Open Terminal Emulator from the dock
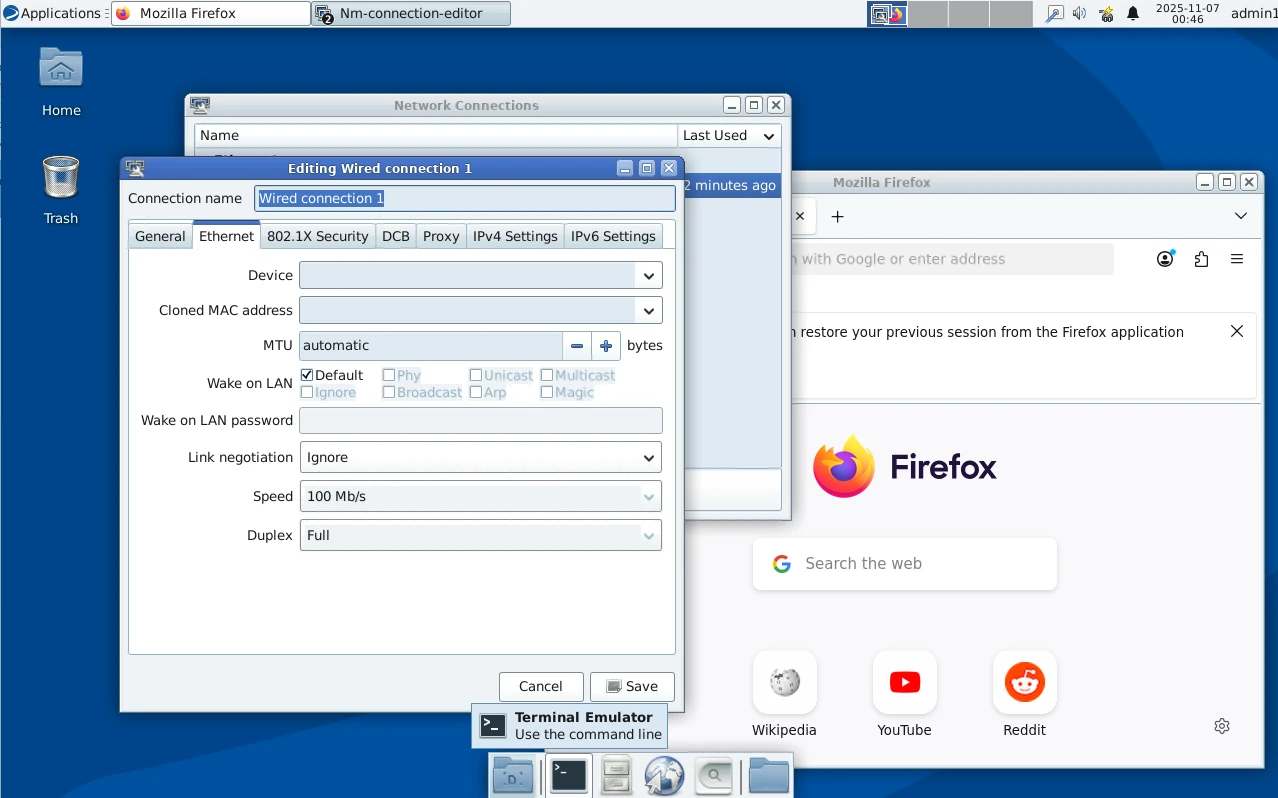 568,775
